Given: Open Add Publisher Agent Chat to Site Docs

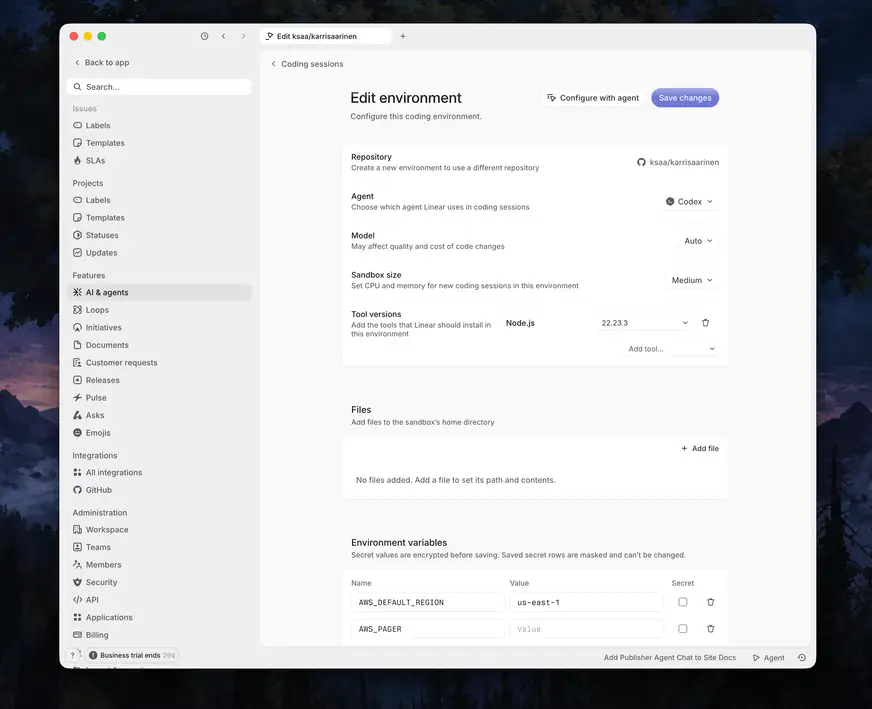Looking at the screenshot, I should click(670, 657).
